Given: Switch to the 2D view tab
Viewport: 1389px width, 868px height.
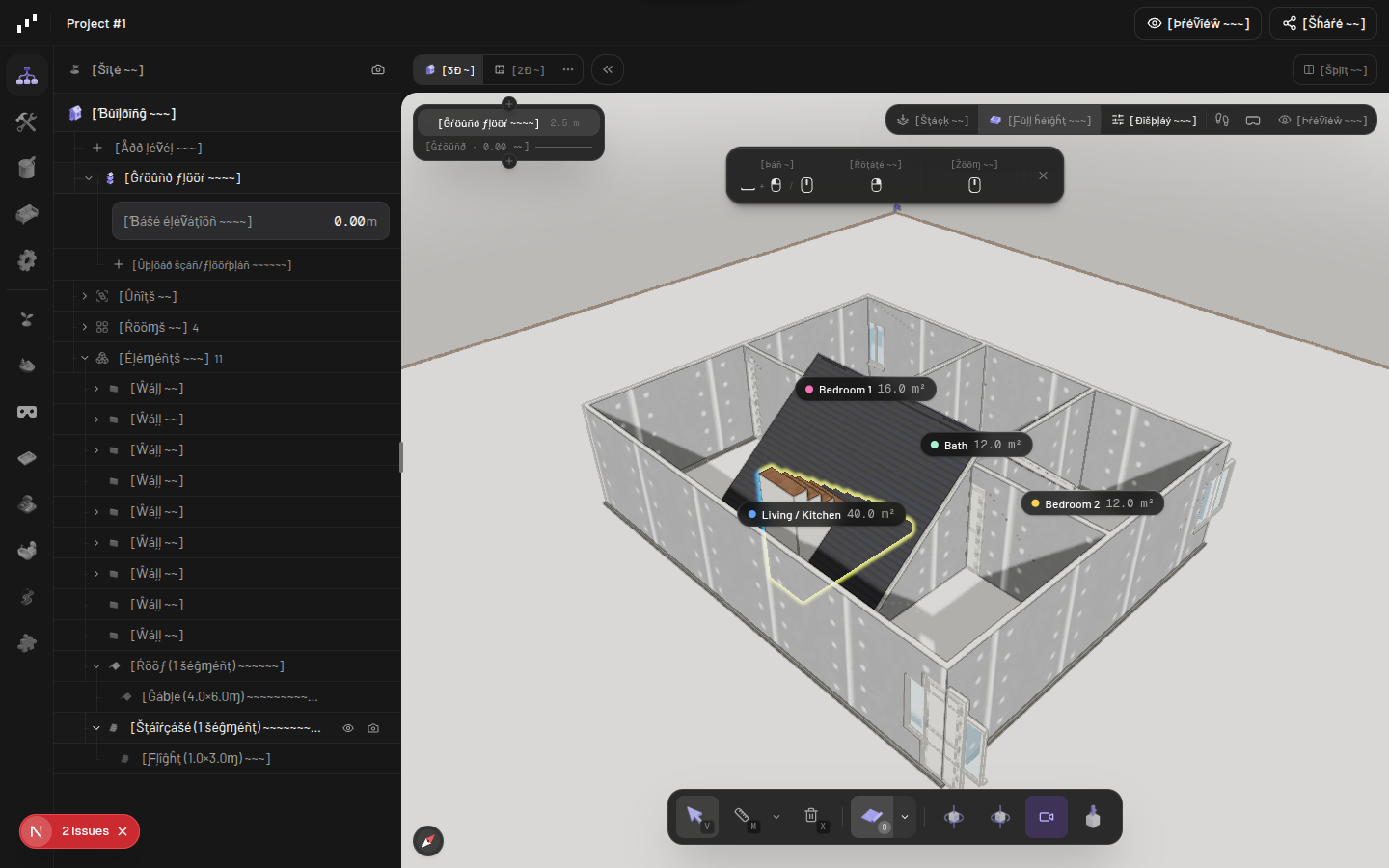Looking at the screenshot, I should 520,69.
